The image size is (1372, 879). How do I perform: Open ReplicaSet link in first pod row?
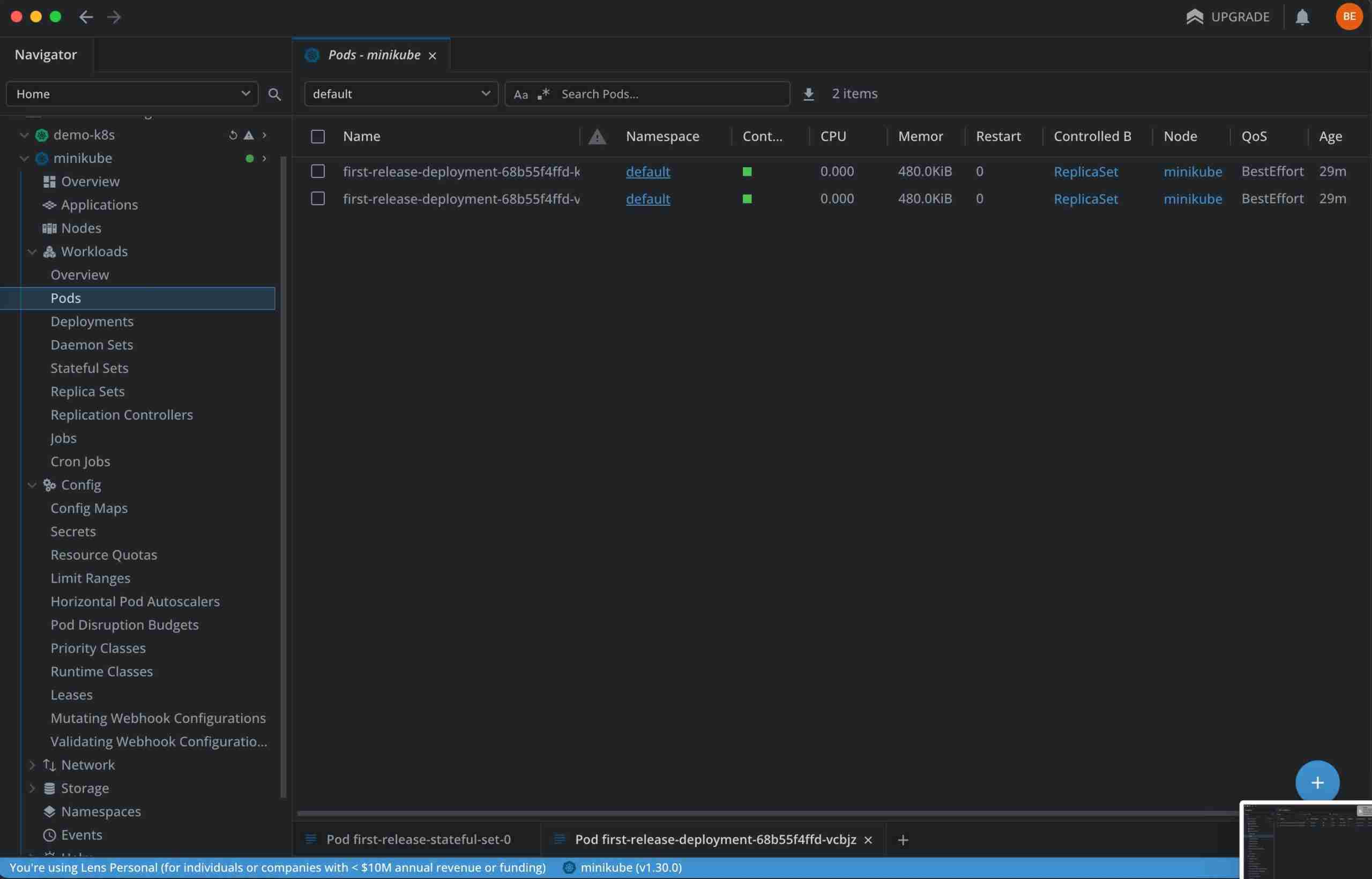[x=1085, y=172]
